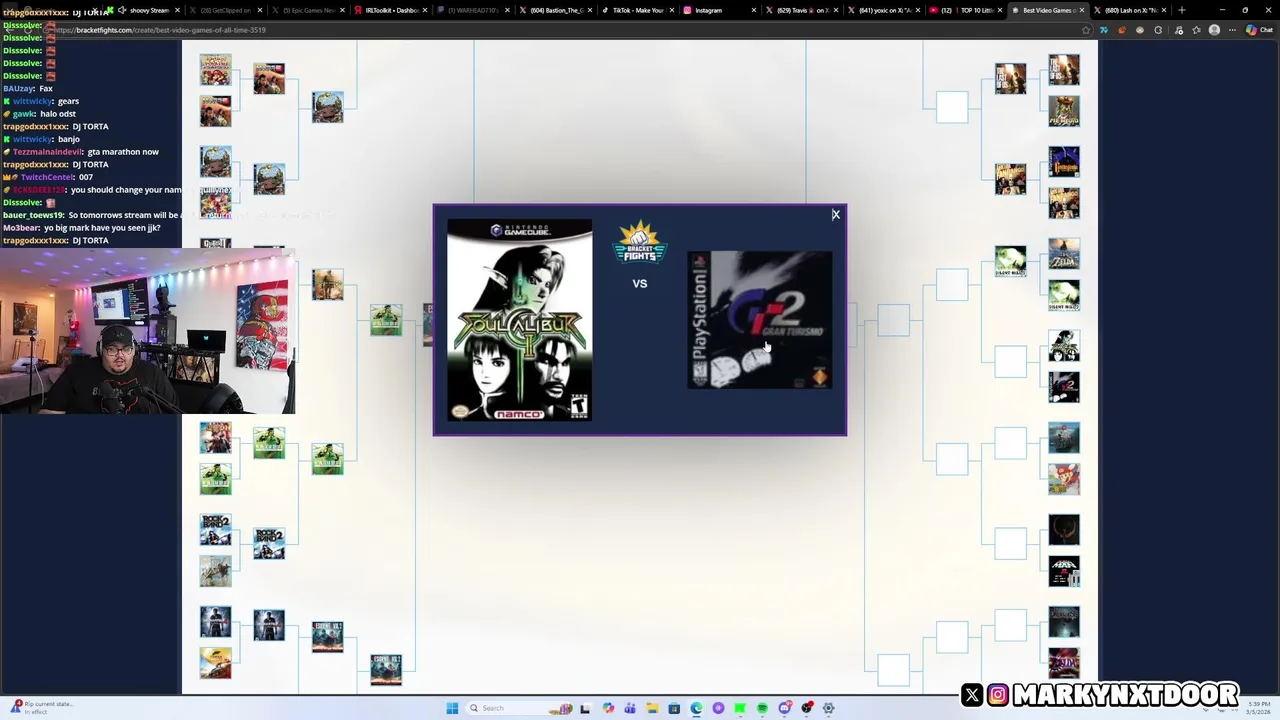Open Microsoft Store from the taskbar
This screenshot has width=1280, height=720.
click(674, 708)
